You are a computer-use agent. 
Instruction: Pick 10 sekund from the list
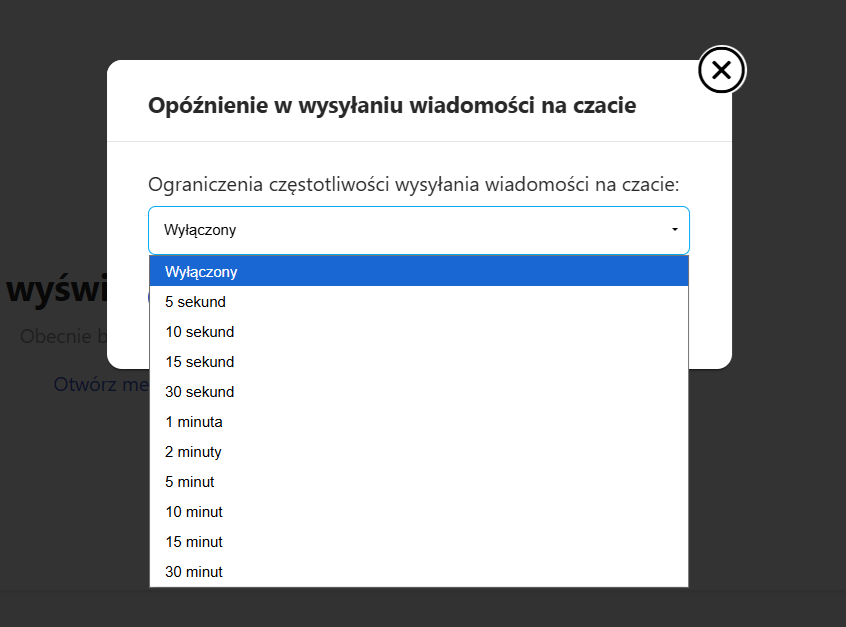tap(419, 332)
